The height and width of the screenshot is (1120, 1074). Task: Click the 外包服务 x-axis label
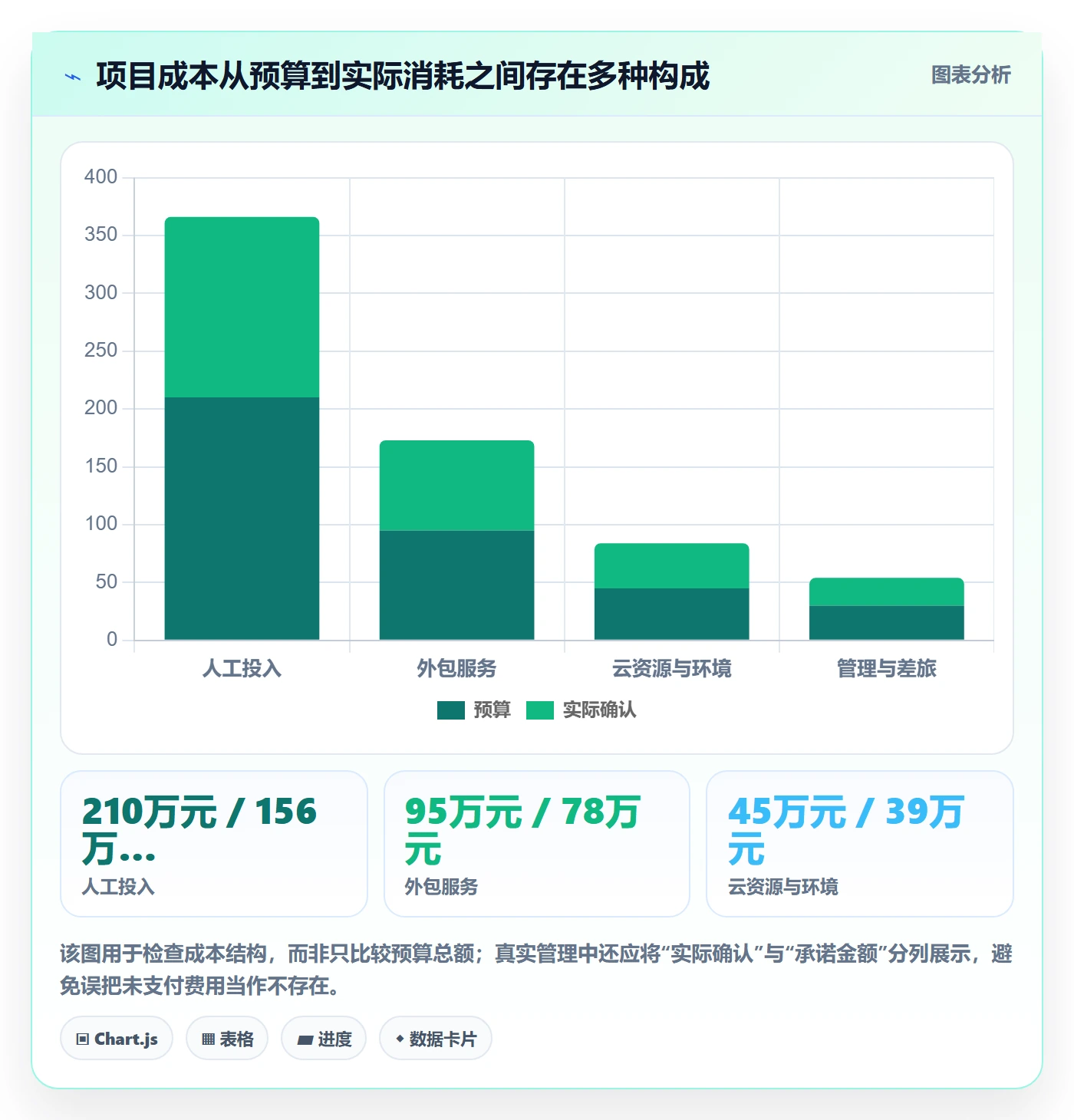pyautogui.click(x=457, y=669)
